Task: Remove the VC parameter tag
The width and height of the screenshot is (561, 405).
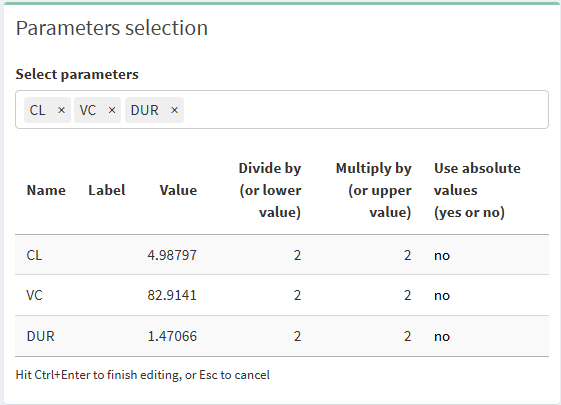Action: pos(112,110)
